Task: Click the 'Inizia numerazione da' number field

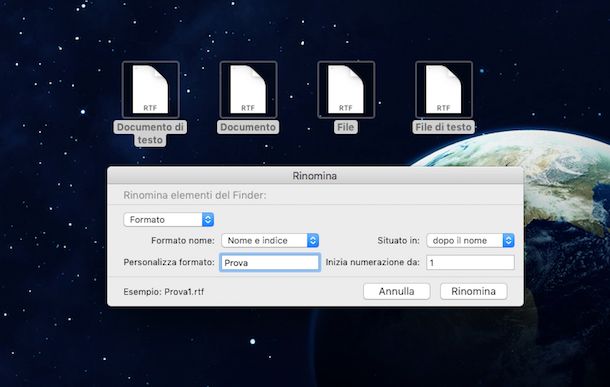Action: [x=470, y=263]
